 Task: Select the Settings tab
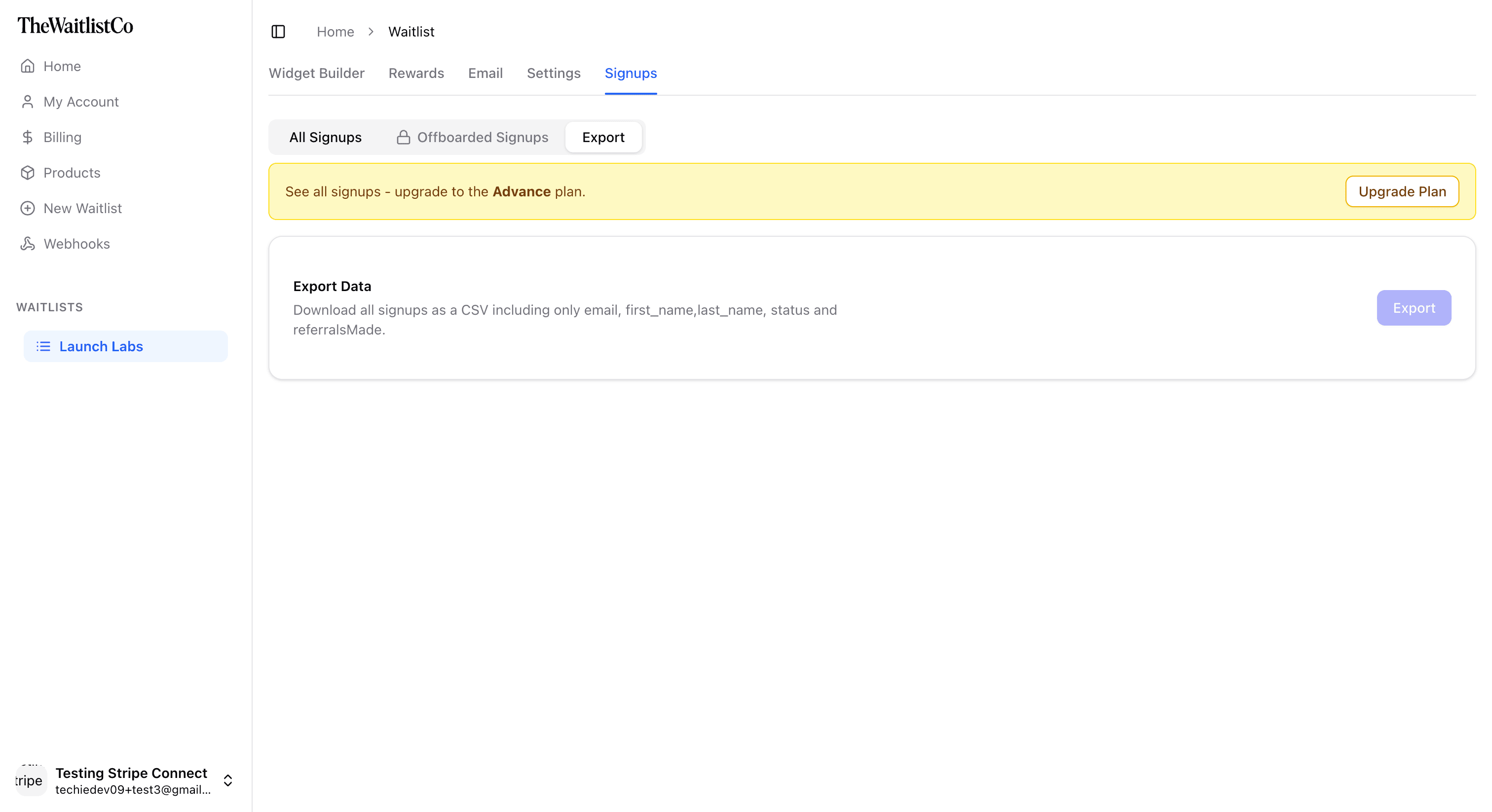click(x=553, y=74)
